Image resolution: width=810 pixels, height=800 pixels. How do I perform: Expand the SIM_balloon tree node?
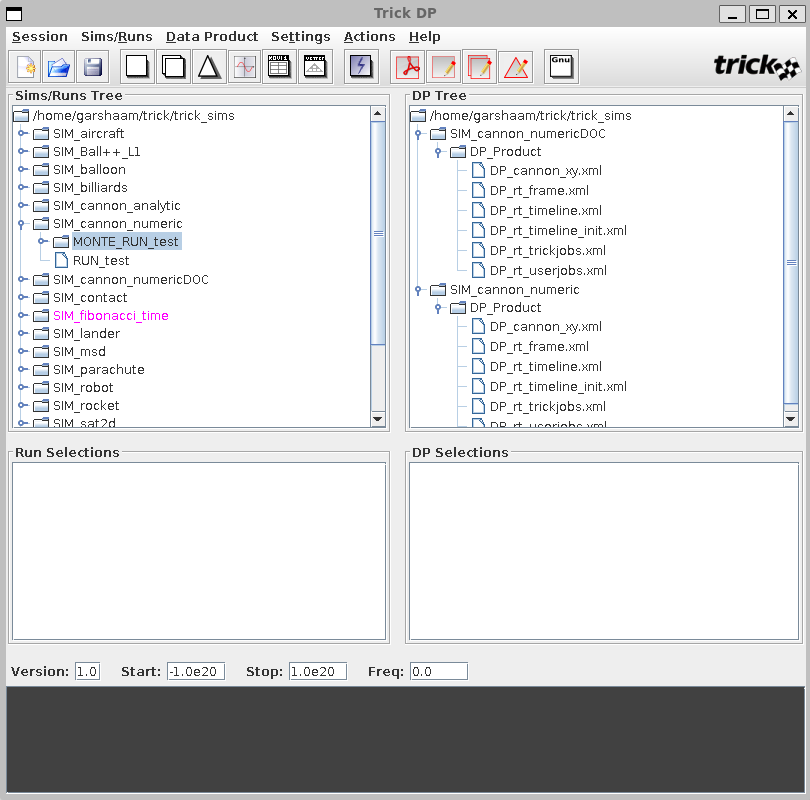(22, 169)
